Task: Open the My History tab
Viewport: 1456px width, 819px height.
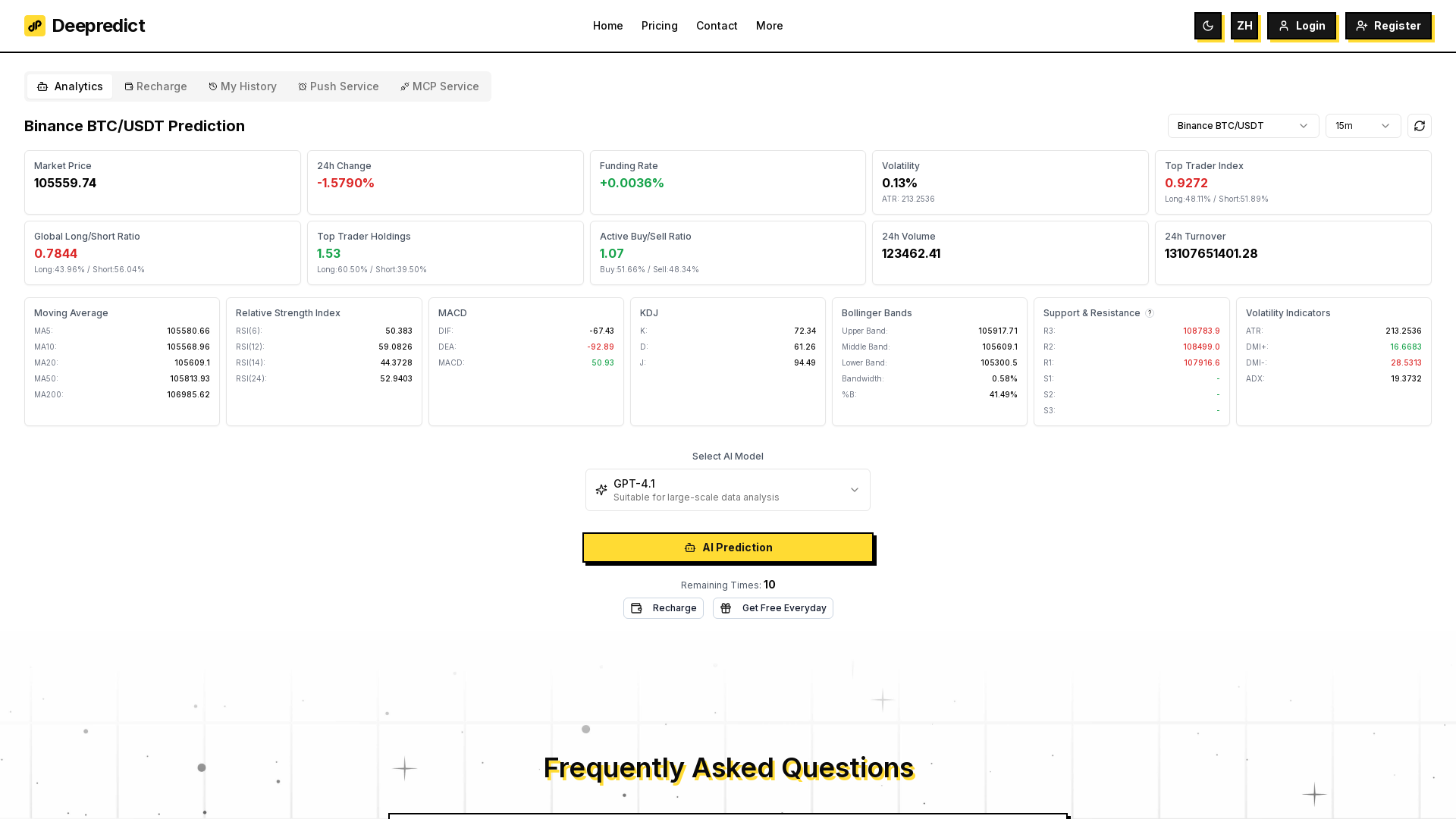Action: (243, 86)
